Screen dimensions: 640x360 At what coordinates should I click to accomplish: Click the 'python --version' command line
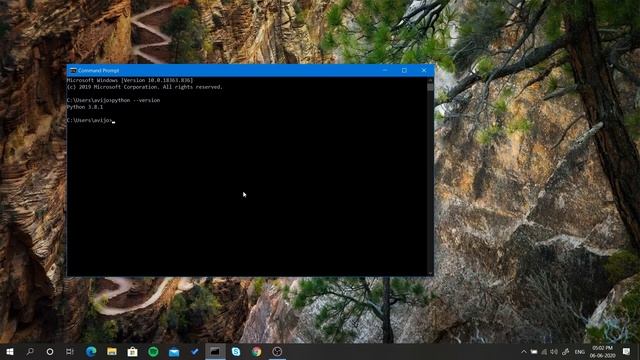[113, 100]
